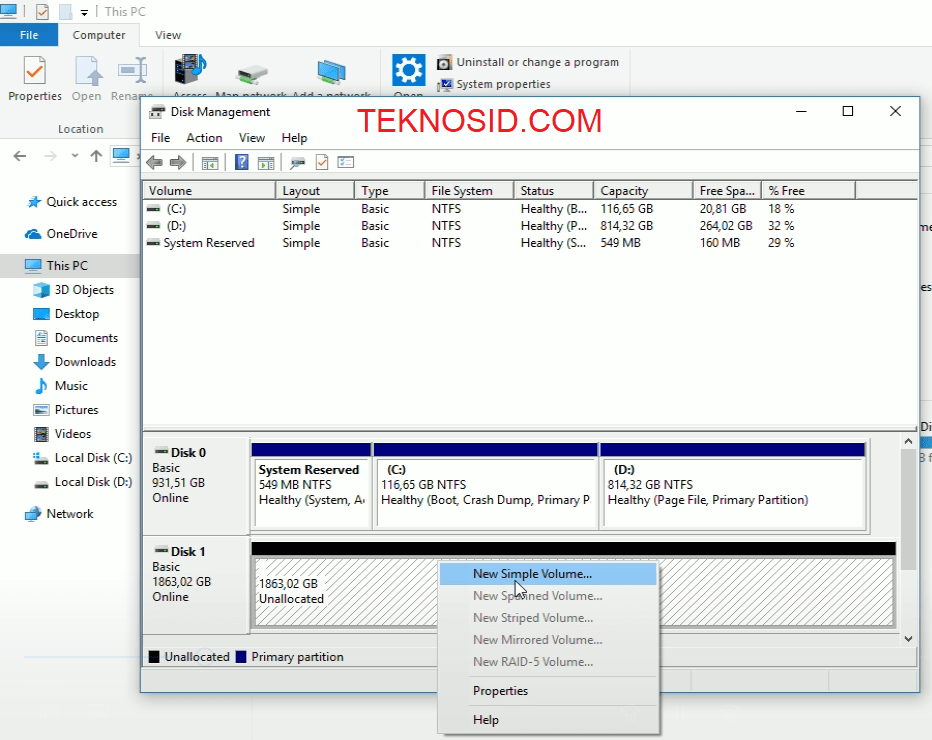
Task: Click the Up arrow in File Explorer navigation
Action: click(96, 156)
